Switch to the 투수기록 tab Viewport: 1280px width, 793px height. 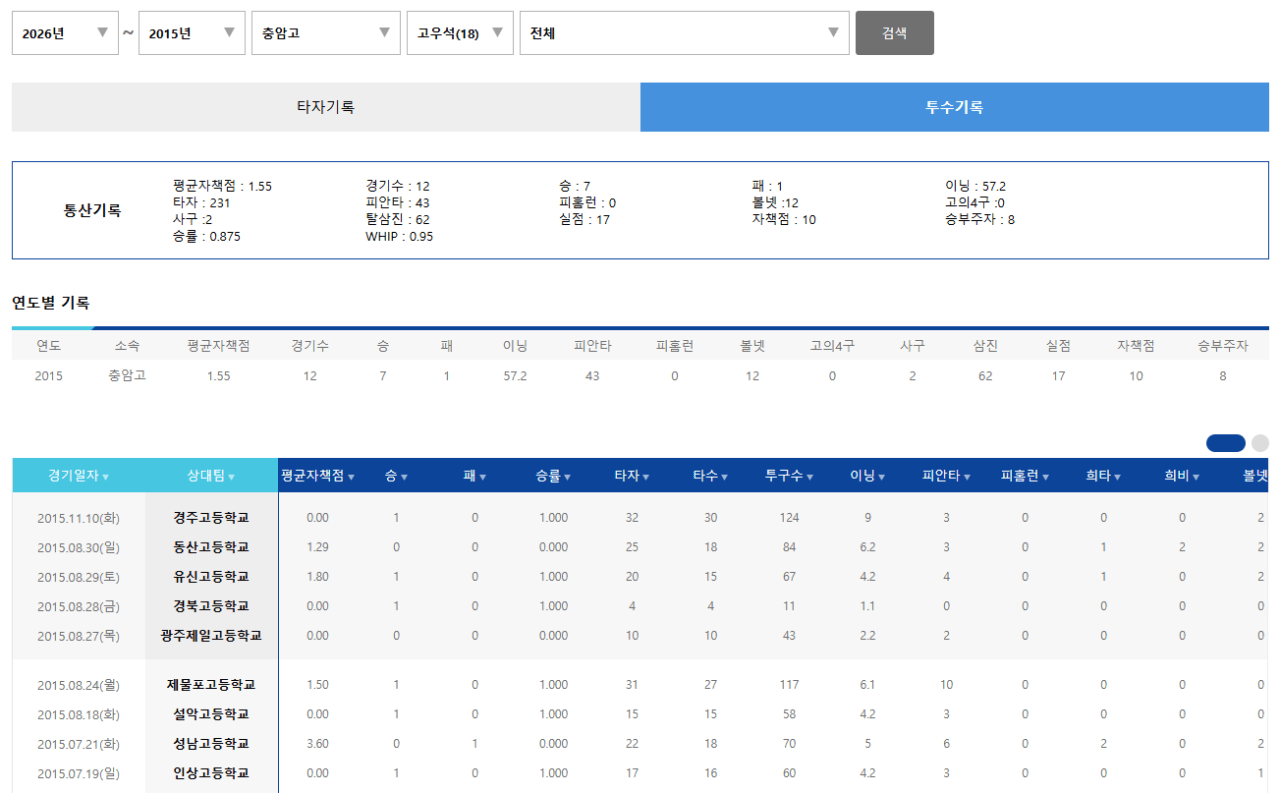(954, 107)
